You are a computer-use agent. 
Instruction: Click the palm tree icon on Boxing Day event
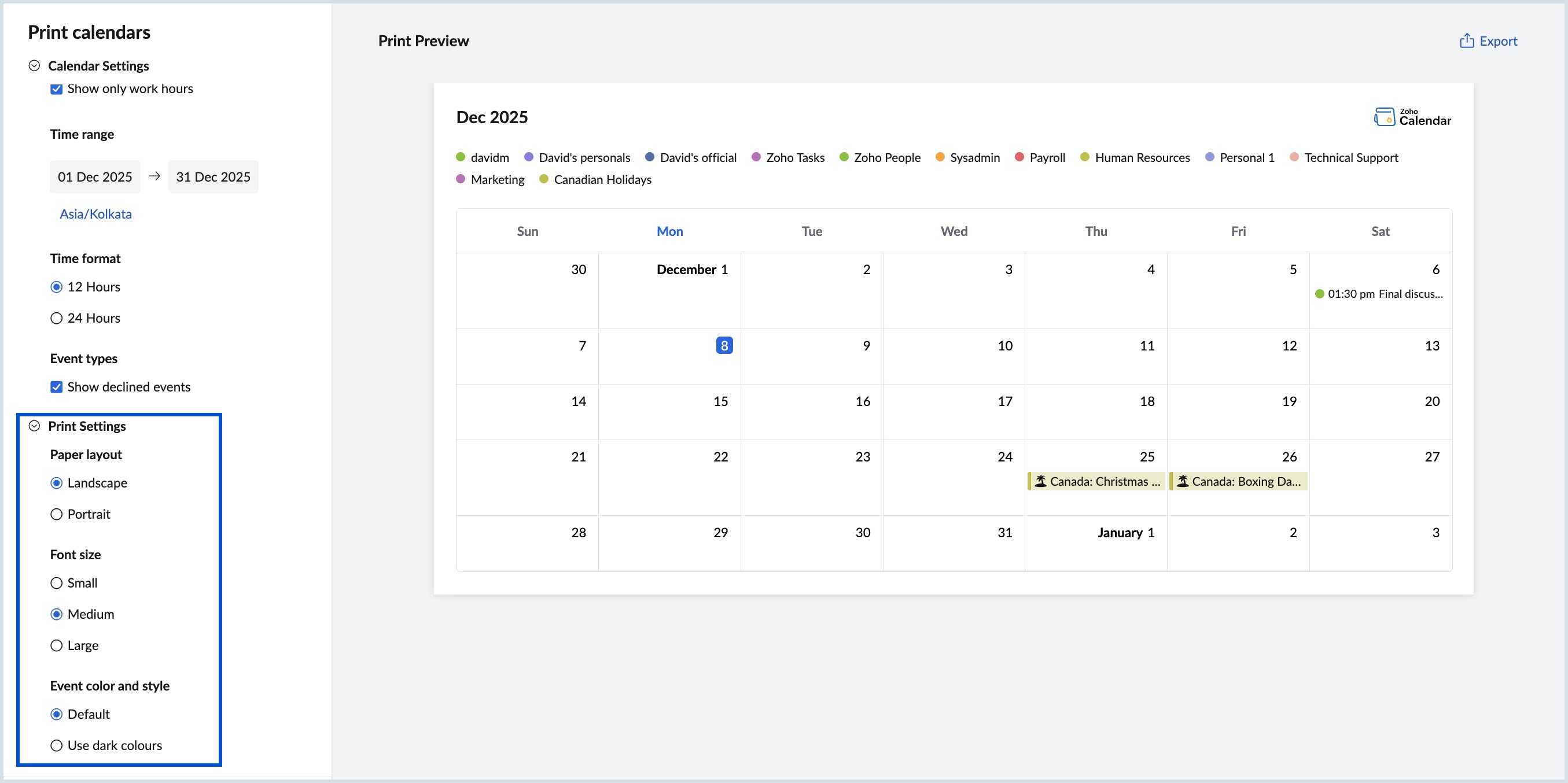click(1183, 481)
